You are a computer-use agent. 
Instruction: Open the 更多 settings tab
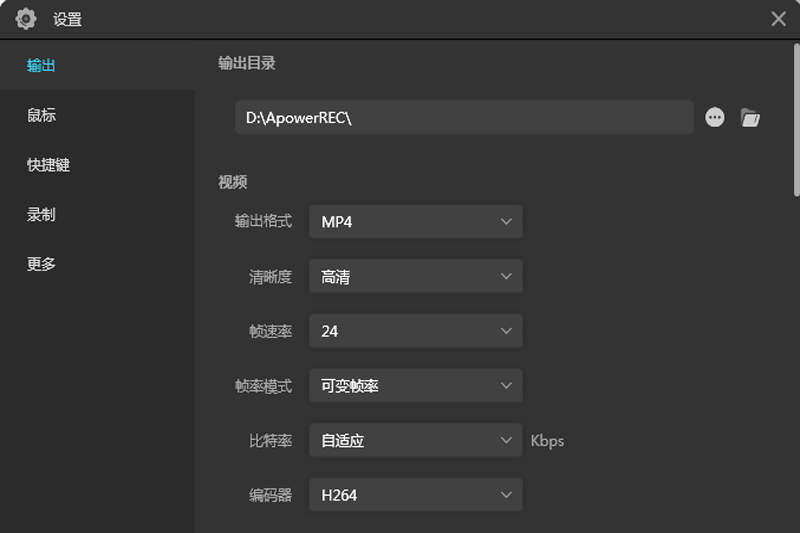pyautogui.click(x=42, y=264)
